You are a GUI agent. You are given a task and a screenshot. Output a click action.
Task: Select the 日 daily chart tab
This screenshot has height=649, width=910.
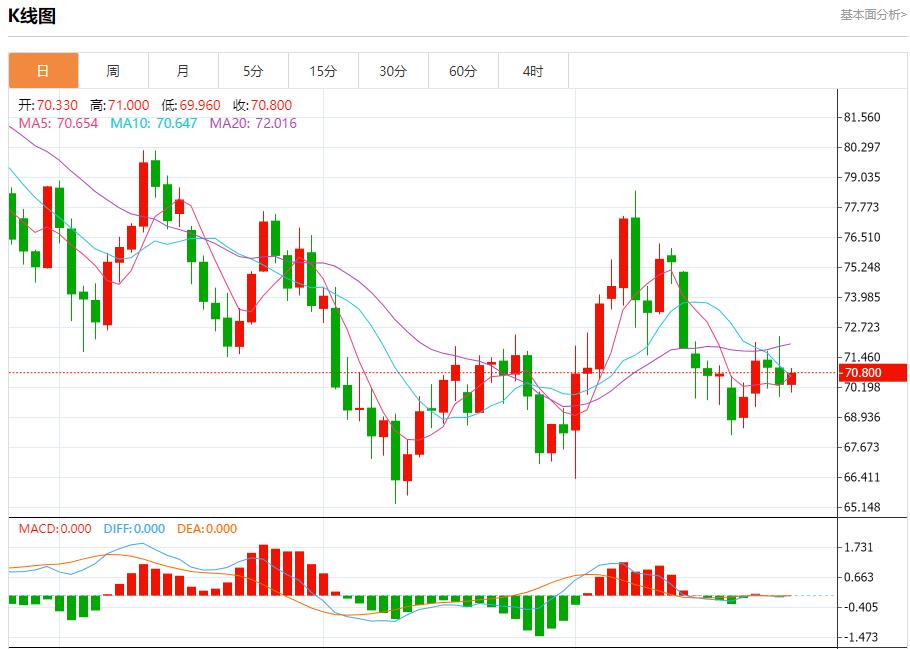(43, 71)
